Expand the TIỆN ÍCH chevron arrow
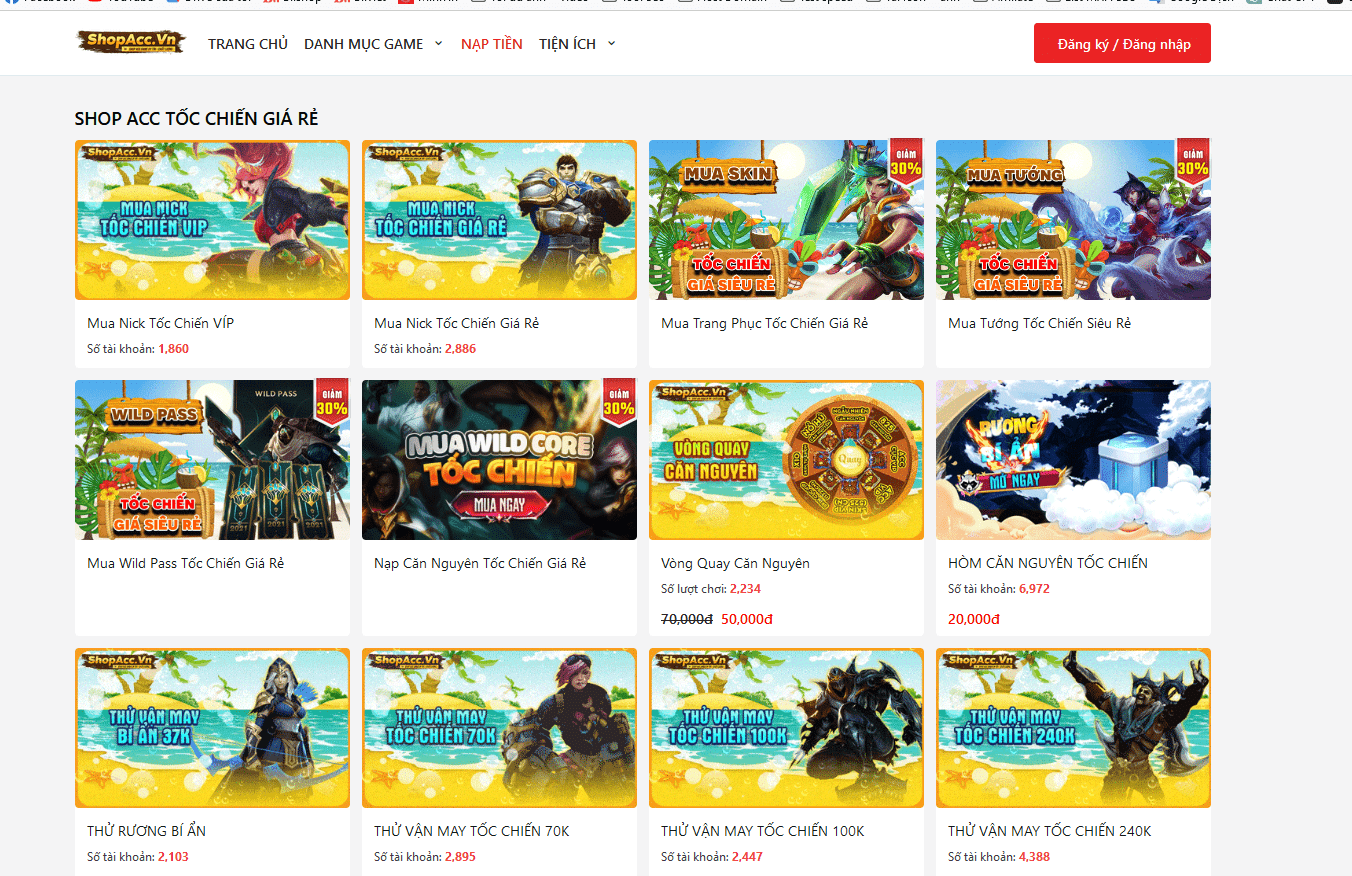 tap(611, 44)
